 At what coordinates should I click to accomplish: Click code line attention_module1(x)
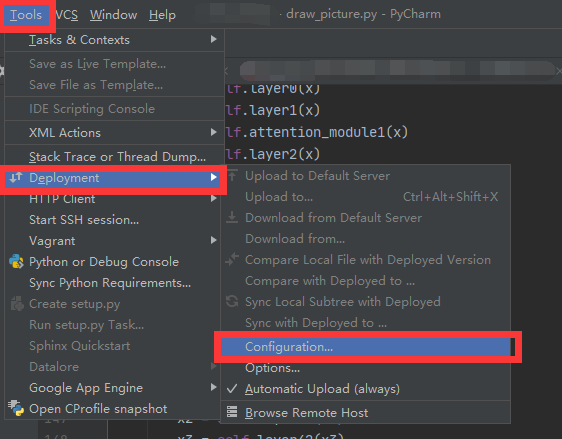pyautogui.click(x=317, y=132)
